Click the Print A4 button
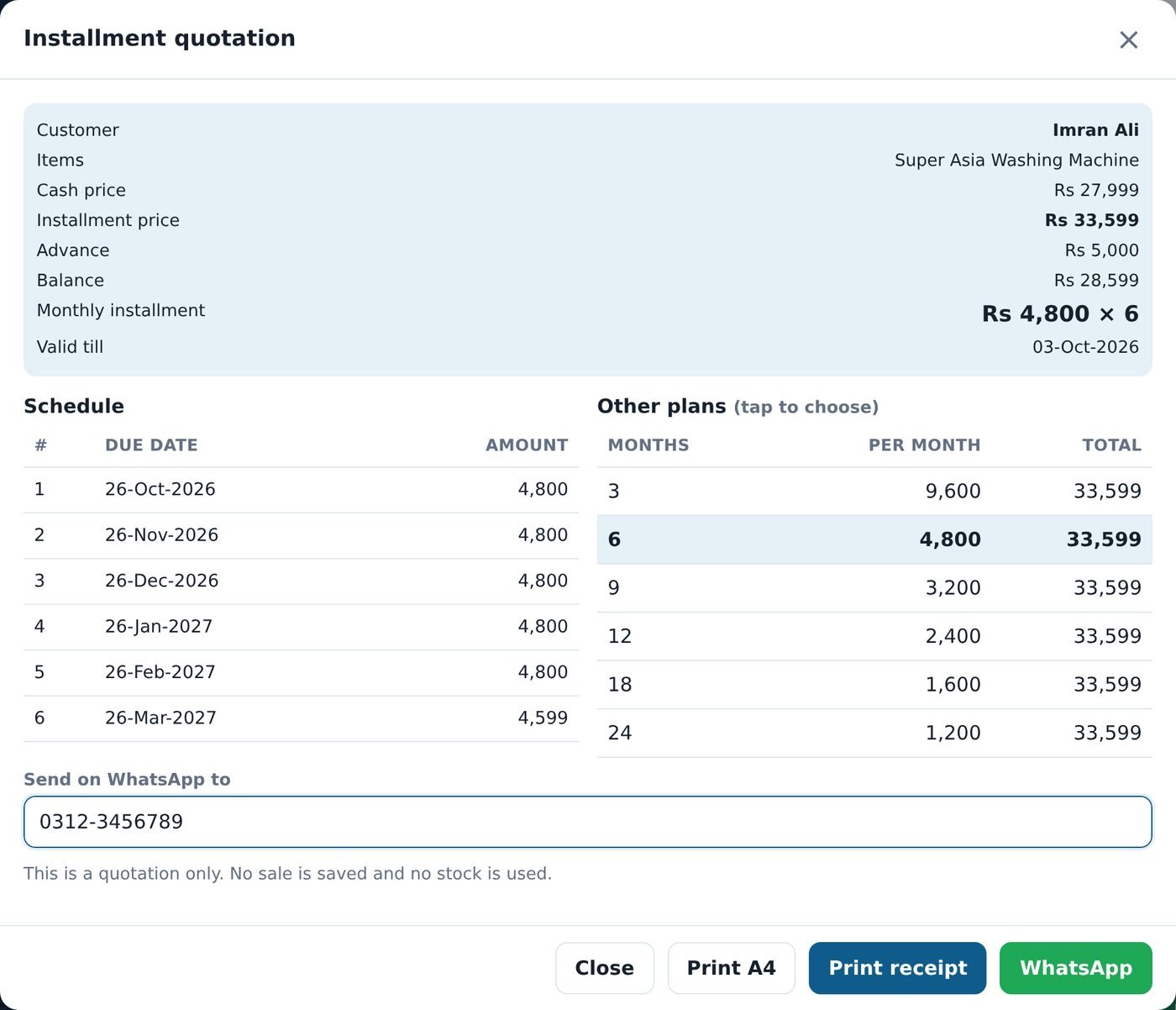 [x=732, y=968]
